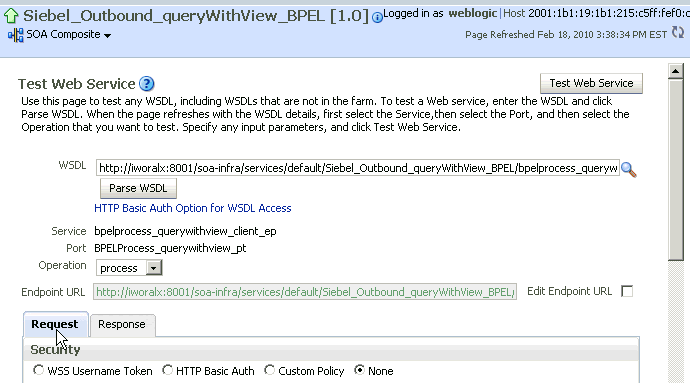
Task: Click inside the WSDL URL field
Action: click(x=358, y=168)
